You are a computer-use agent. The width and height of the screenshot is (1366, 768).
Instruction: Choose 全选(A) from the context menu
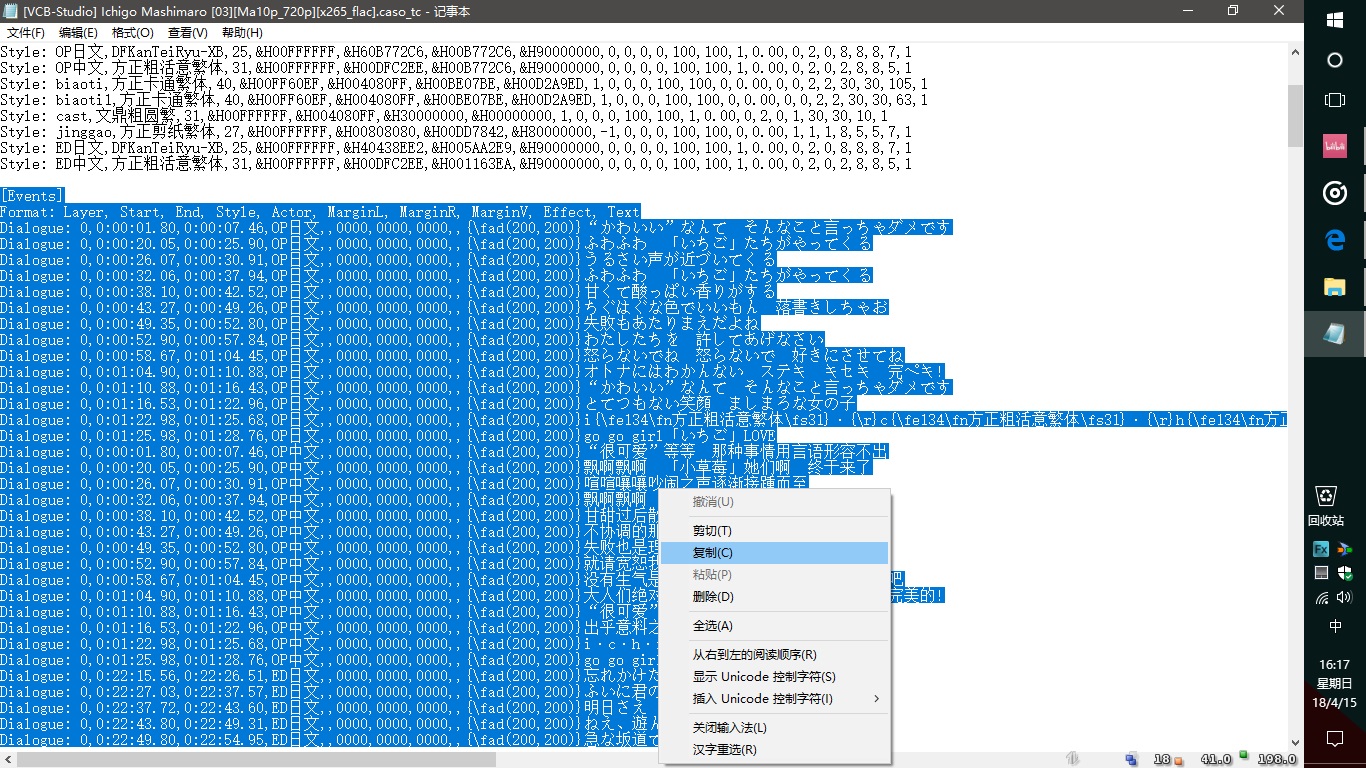(x=775, y=626)
